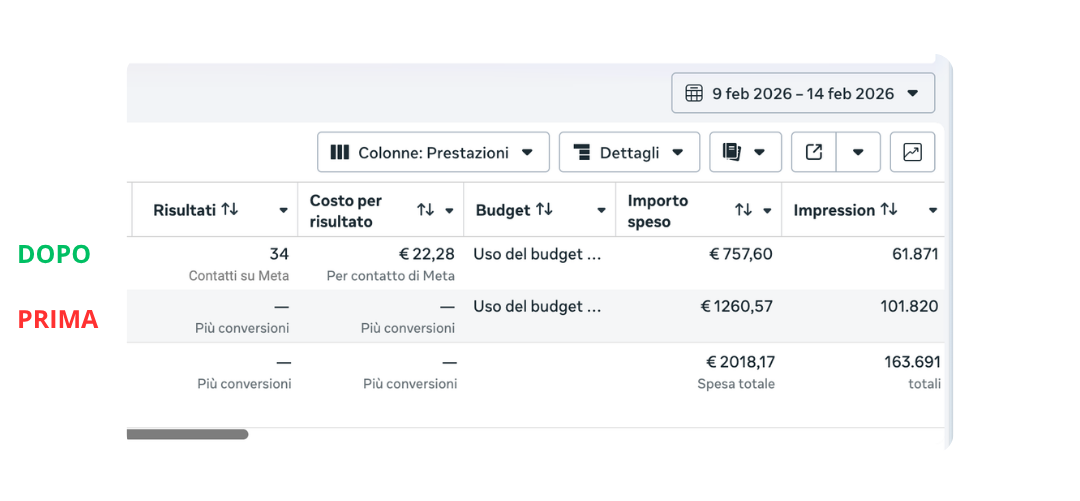The image size is (1080, 501).
Task: Sort by Impression arrows icon
Action: click(889, 209)
